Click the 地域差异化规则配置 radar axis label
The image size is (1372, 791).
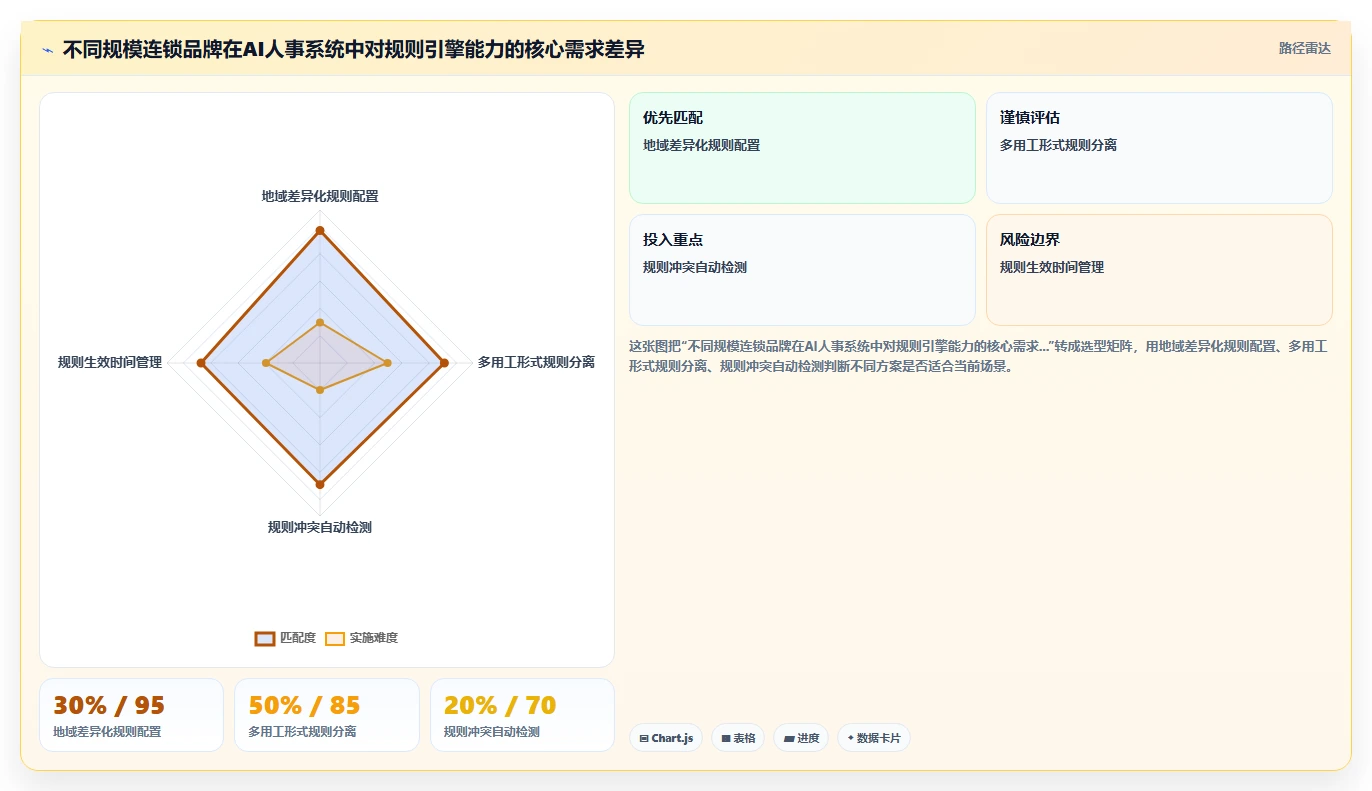(x=320, y=196)
